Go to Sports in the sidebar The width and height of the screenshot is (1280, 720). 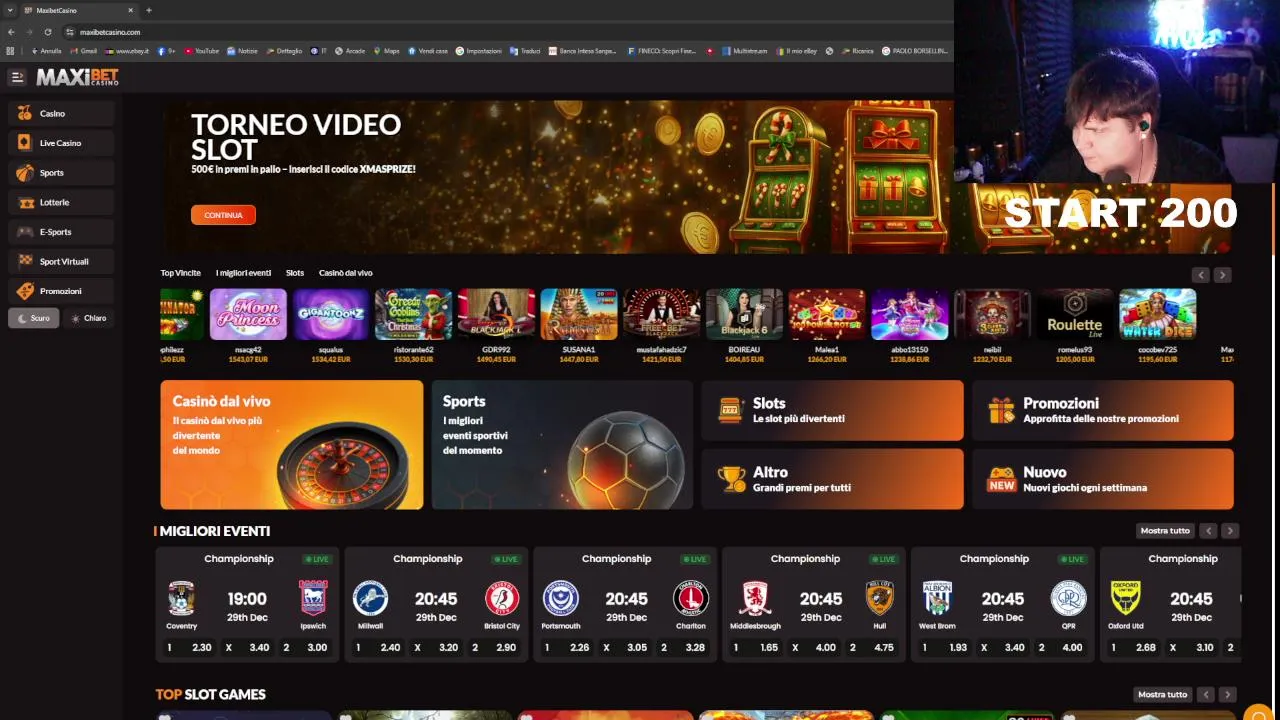point(61,173)
